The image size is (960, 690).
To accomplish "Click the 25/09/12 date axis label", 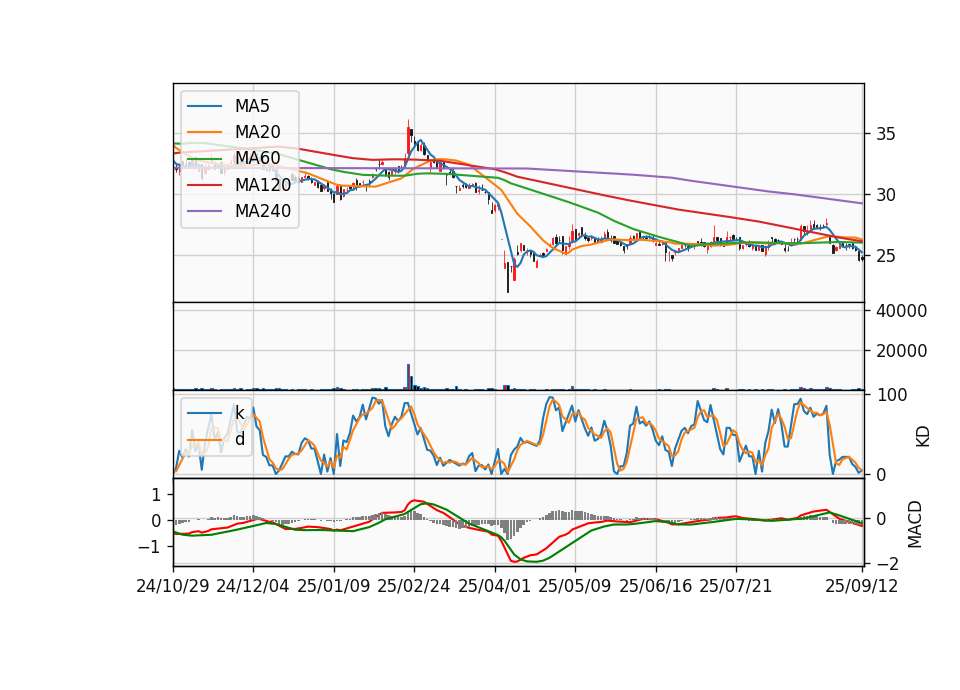I will click(862, 586).
